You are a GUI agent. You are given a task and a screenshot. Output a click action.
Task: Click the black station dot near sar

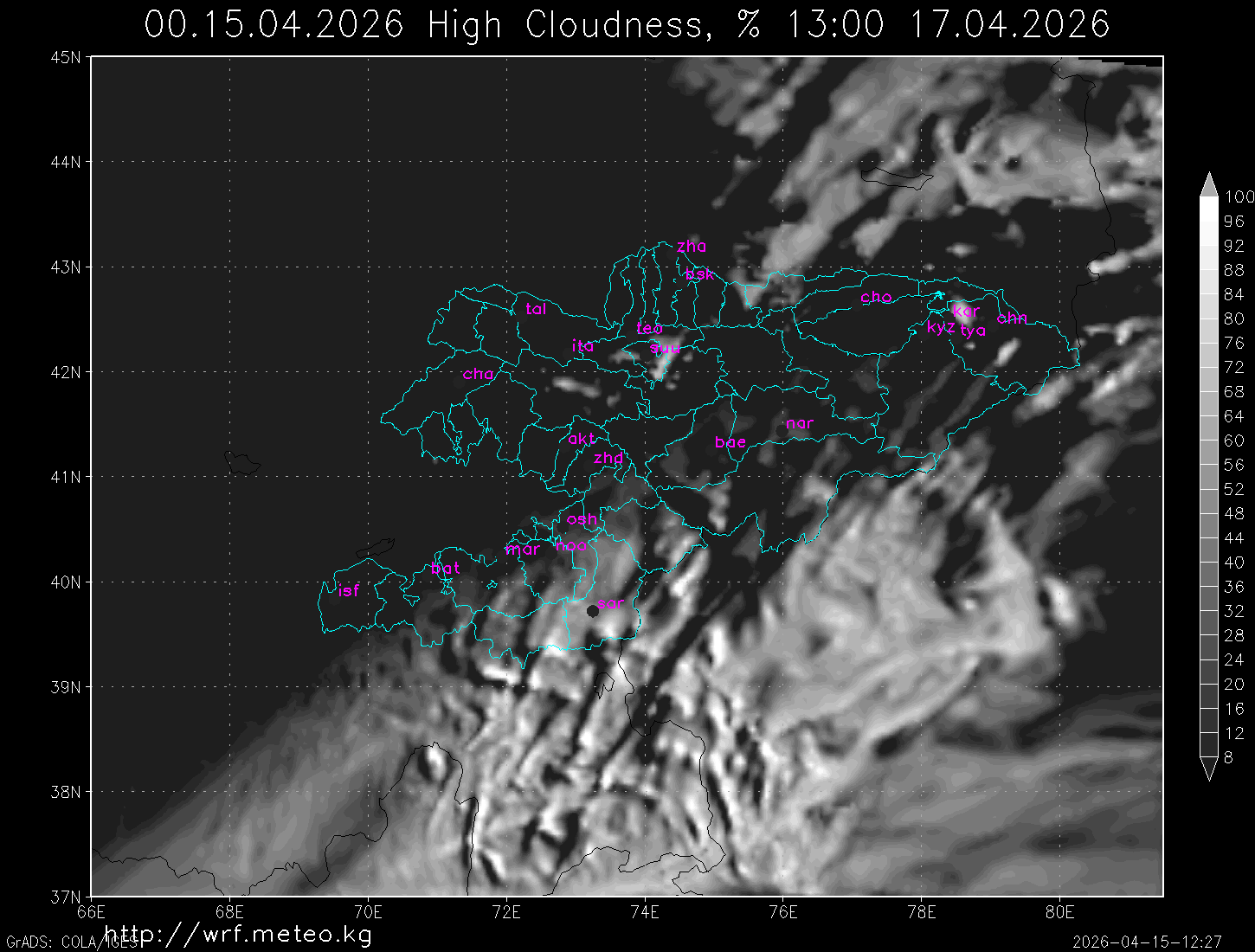coord(593,611)
